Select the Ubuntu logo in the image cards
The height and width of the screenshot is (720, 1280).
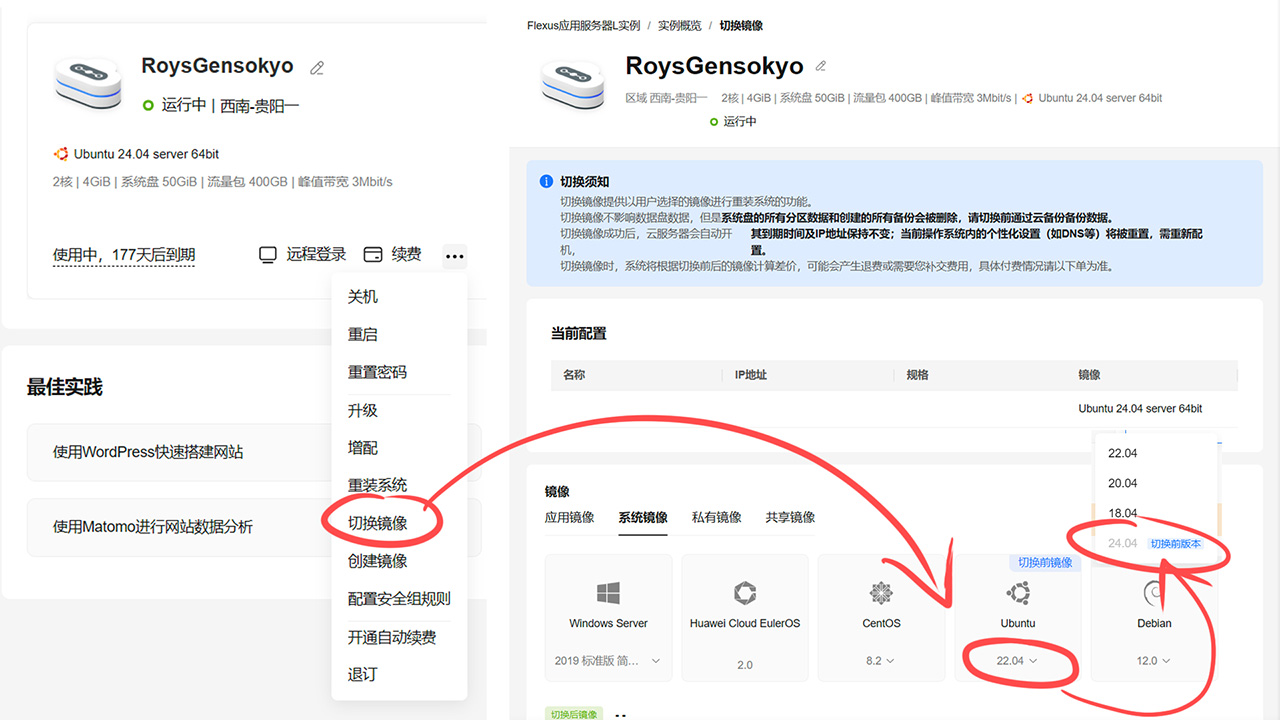click(1018, 593)
